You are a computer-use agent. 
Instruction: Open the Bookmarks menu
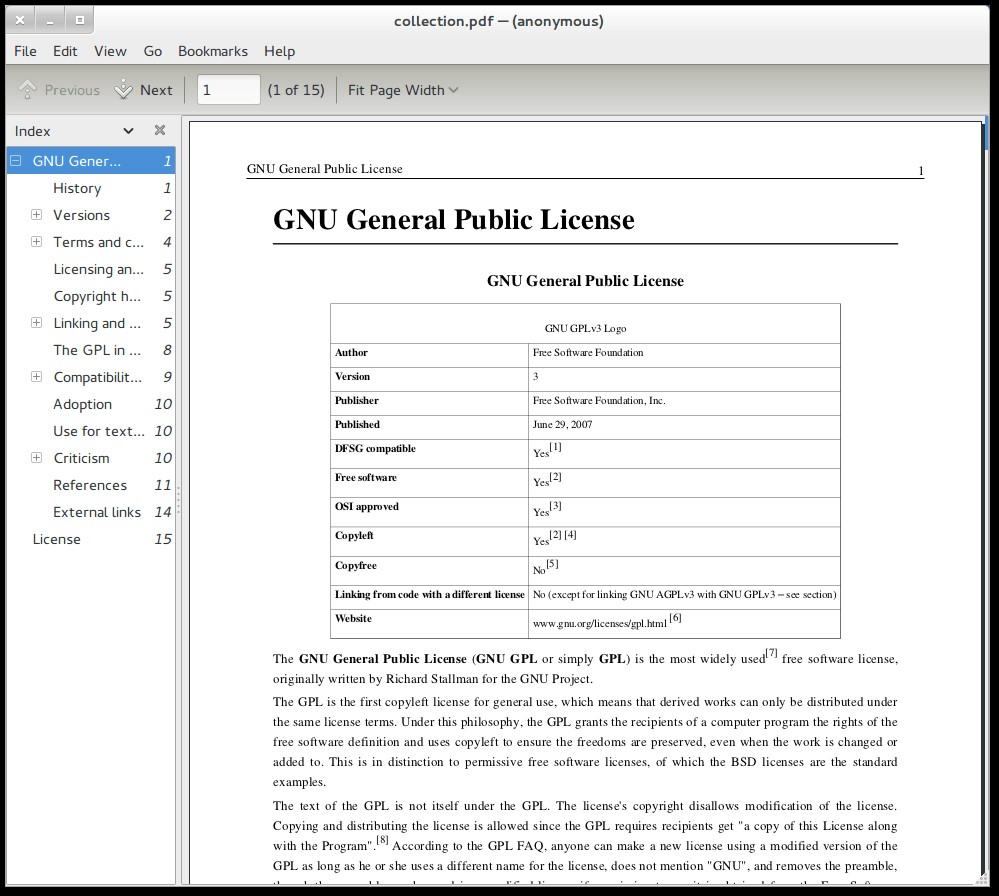[x=212, y=51]
